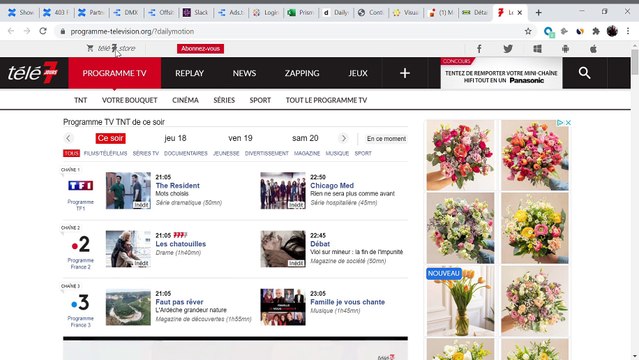This screenshot has height=360, width=639.
Task: Click the France 3 channel logo
Action: (x=80, y=303)
